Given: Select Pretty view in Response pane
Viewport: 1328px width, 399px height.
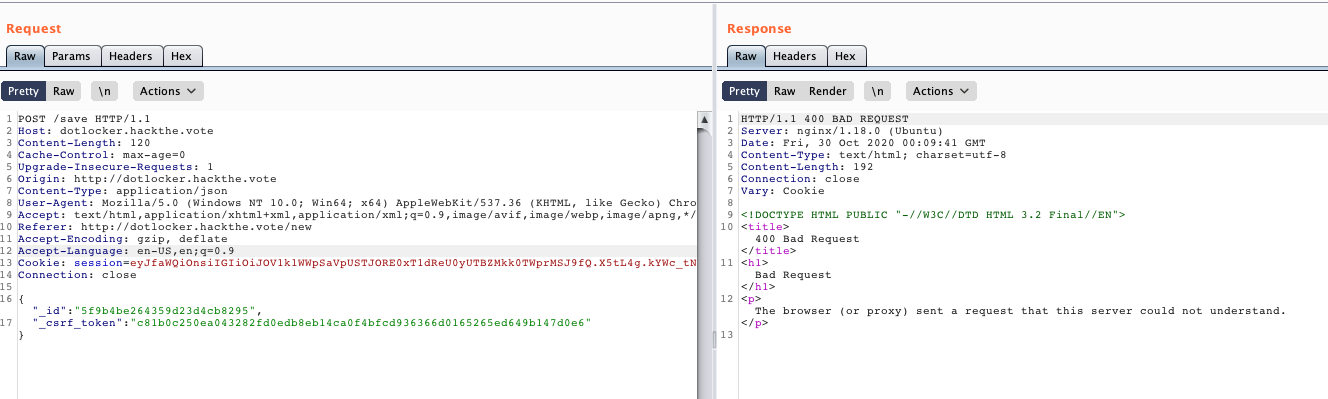Looking at the screenshot, I should pos(744,91).
